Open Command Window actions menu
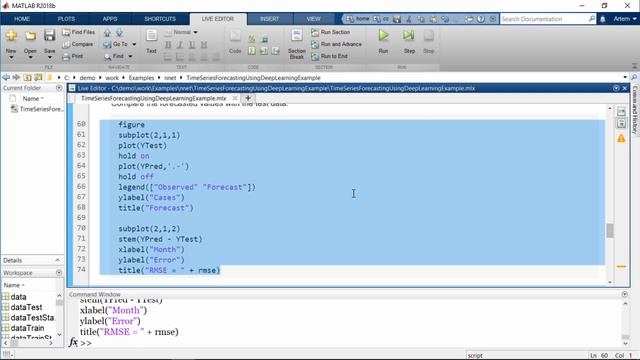The width and height of the screenshot is (640, 360). [x=624, y=294]
